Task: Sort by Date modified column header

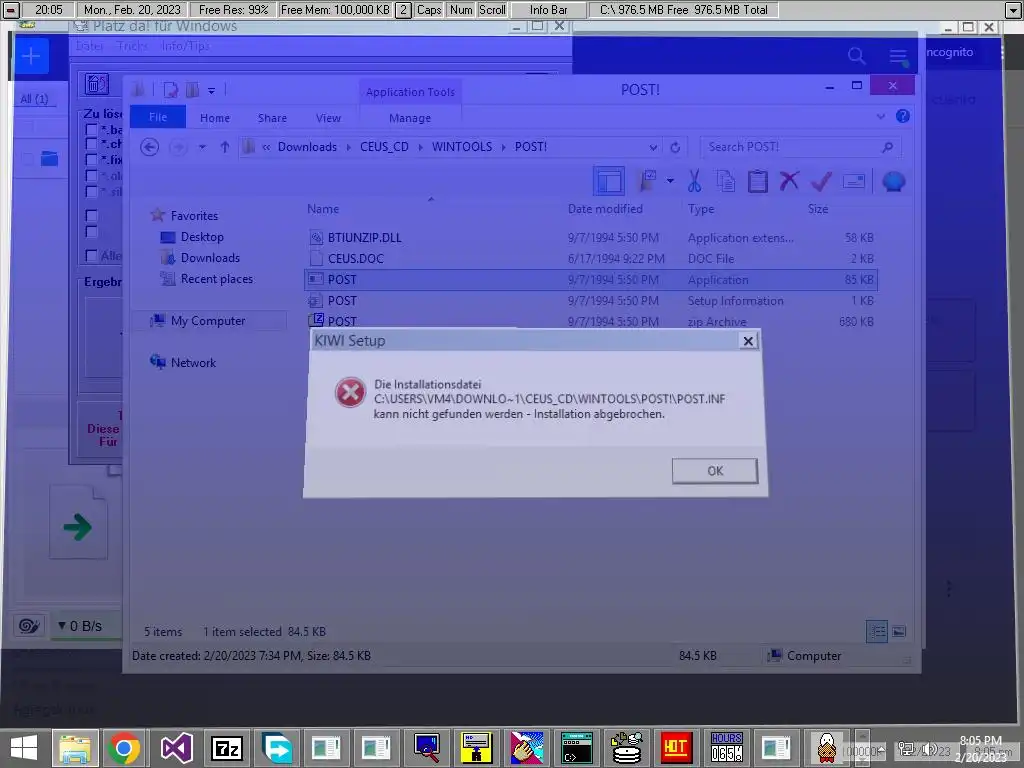Action: [605, 209]
